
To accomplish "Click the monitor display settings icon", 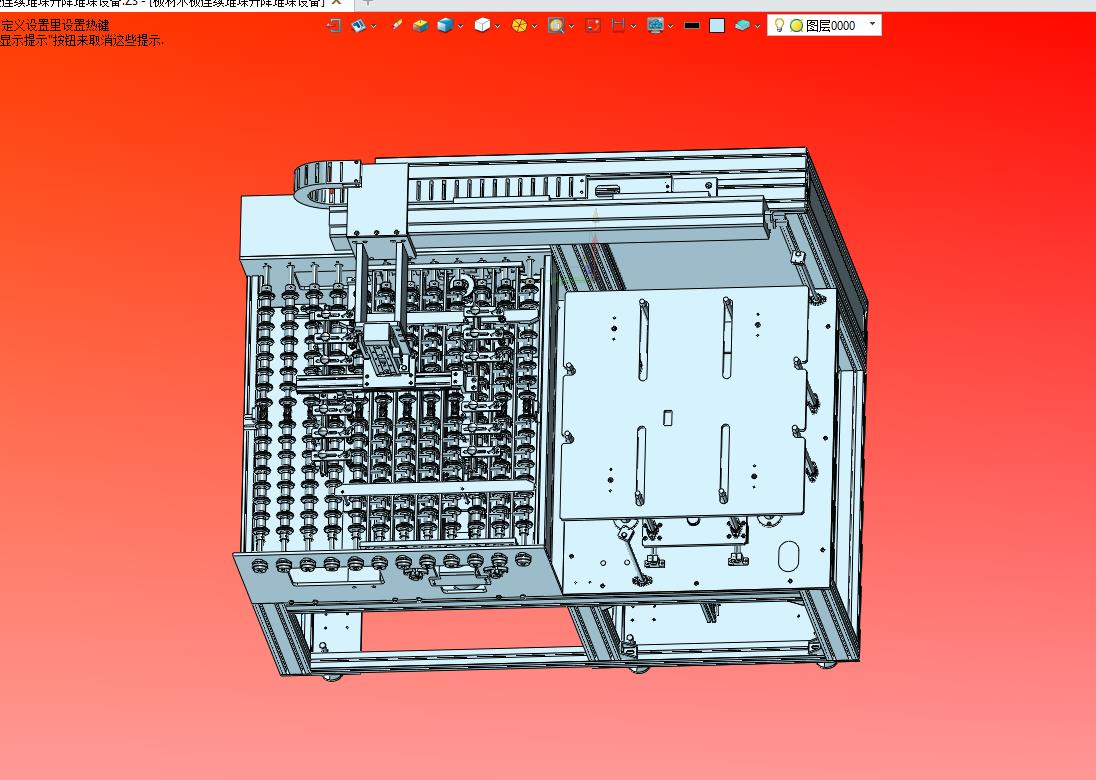I will (655, 26).
